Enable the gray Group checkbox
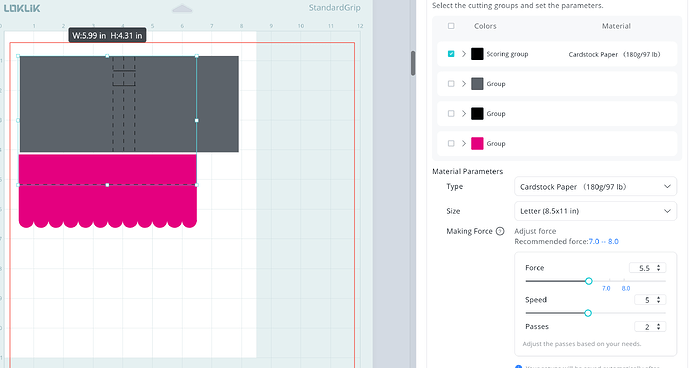The height and width of the screenshot is (368, 690). point(451,84)
